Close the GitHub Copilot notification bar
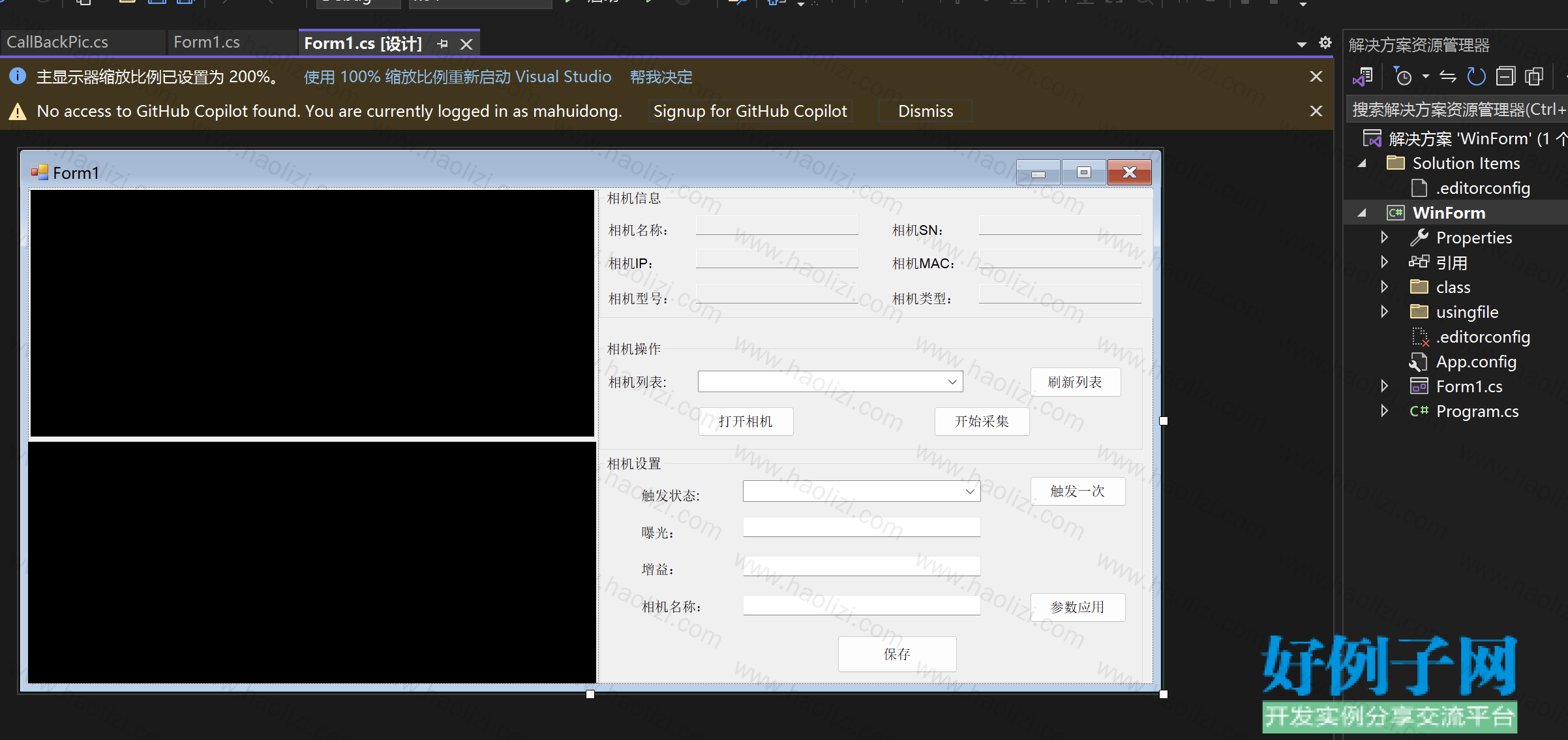 (x=1316, y=111)
